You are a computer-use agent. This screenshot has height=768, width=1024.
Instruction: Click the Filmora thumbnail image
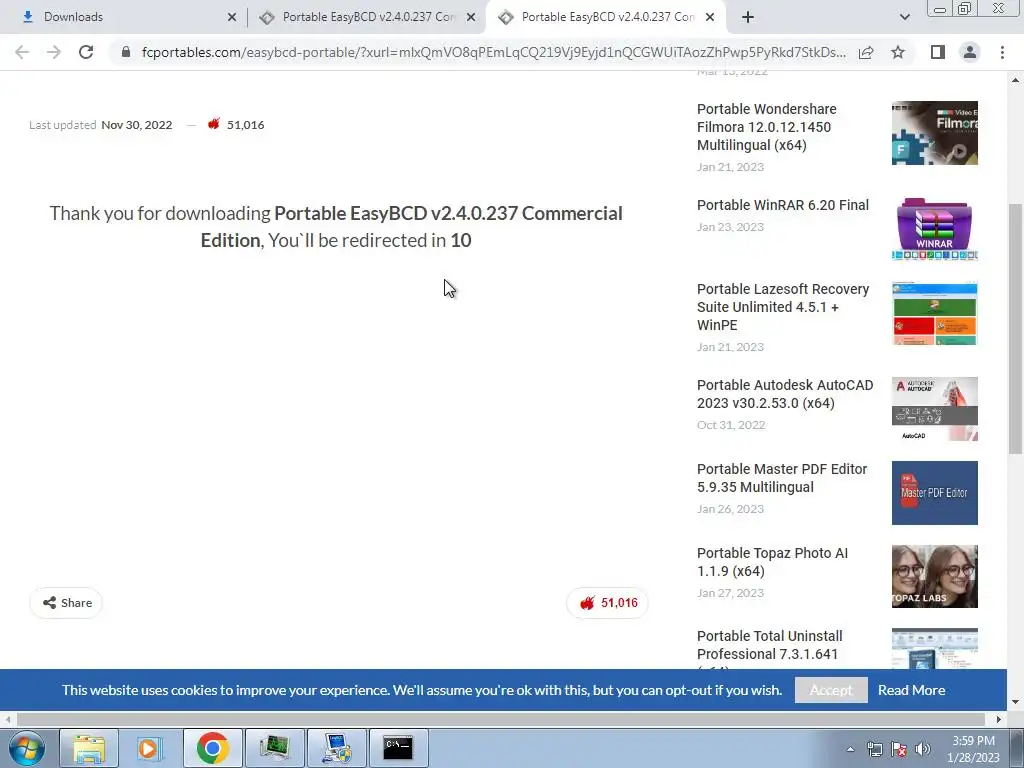pyautogui.click(x=935, y=133)
